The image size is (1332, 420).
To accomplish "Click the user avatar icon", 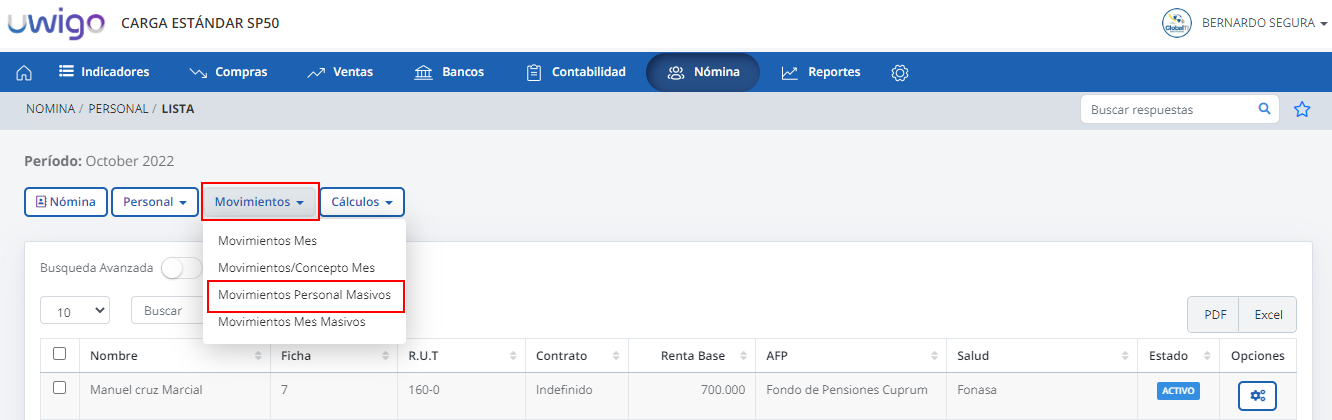I will coord(1176,23).
